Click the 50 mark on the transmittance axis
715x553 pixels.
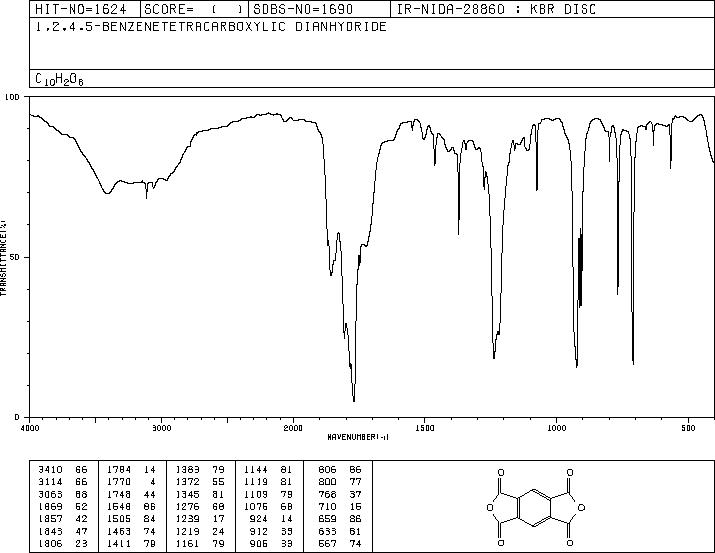15,257
